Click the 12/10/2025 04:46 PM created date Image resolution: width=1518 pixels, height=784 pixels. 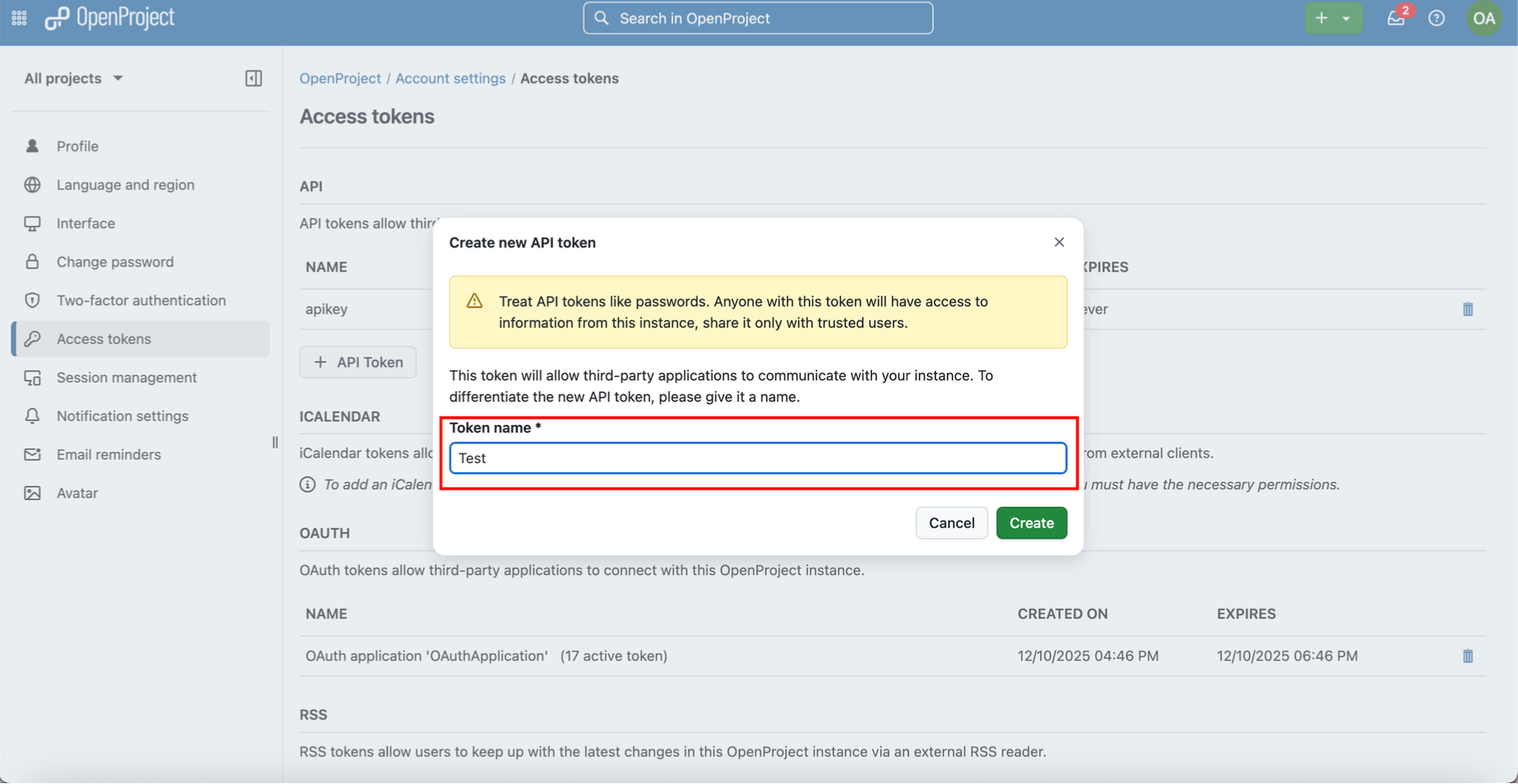pyautogui.click(x=1088, y=656)
